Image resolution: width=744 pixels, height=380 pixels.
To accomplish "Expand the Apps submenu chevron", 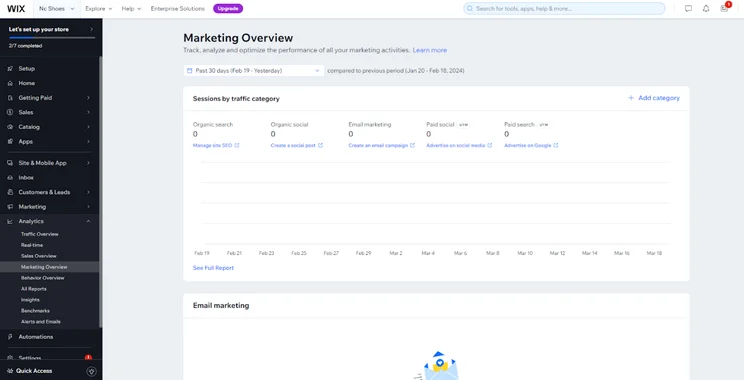I will 88,142.
